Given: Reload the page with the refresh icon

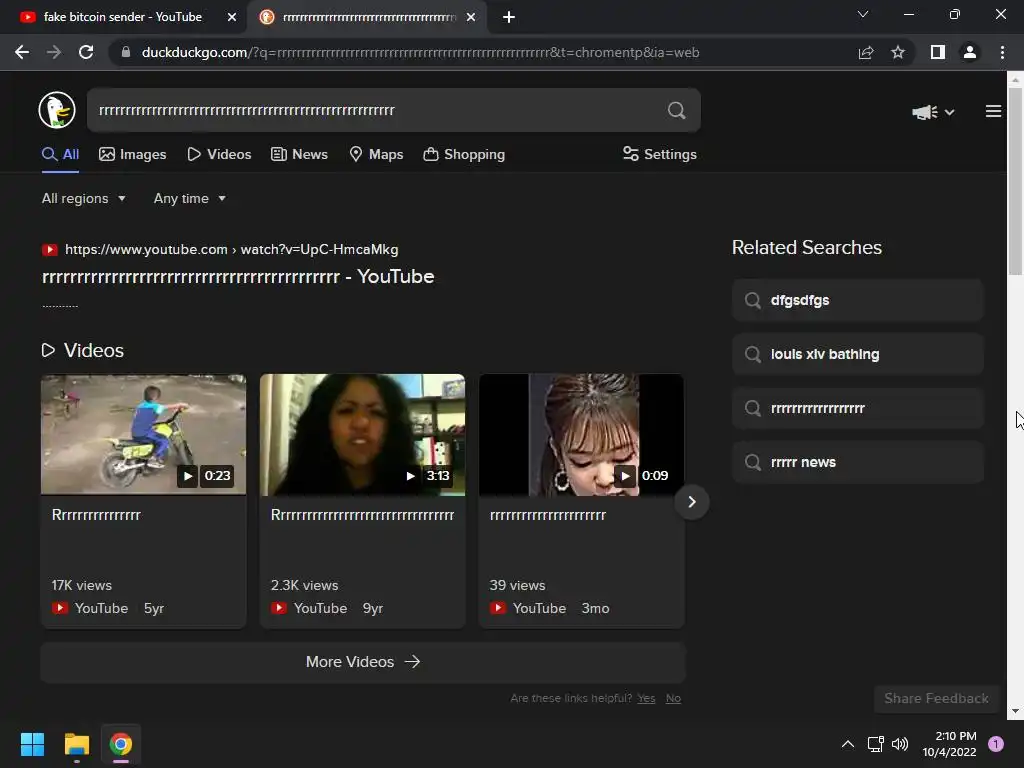Looking at the screenshot, I should [x=86, y=52].
